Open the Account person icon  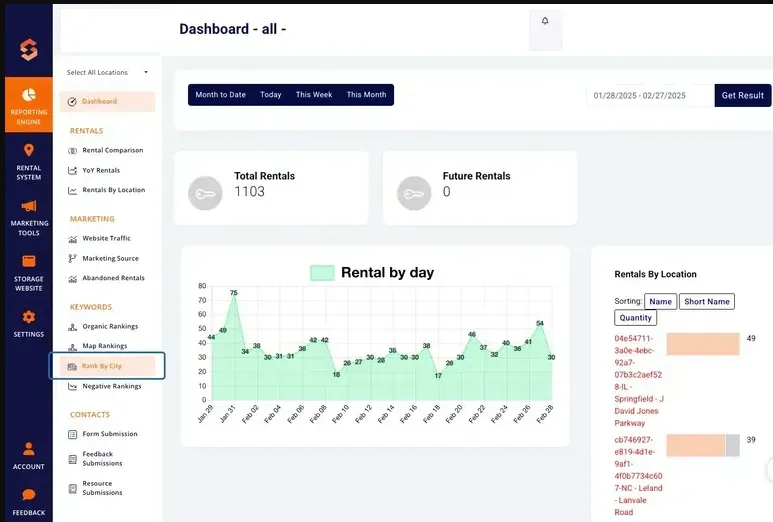coord(29,449)
